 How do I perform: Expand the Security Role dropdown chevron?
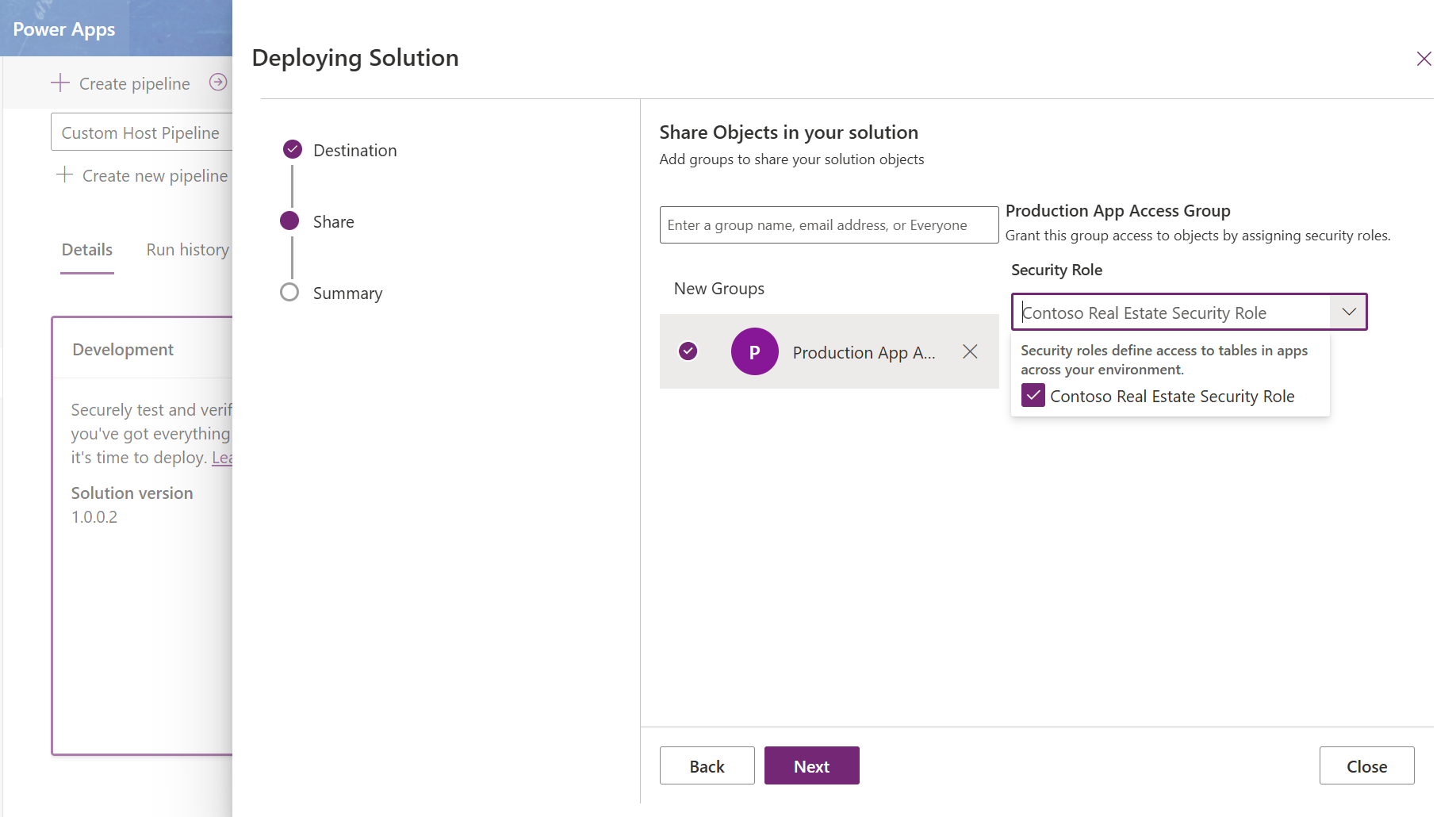pyautogui.click(x=1348, y=313)
